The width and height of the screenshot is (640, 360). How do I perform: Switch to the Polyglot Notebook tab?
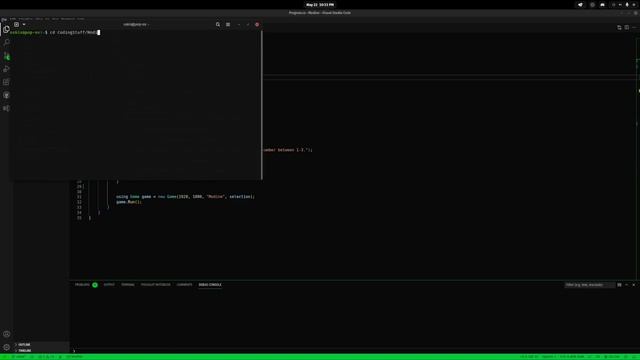(x=156, y=284)
